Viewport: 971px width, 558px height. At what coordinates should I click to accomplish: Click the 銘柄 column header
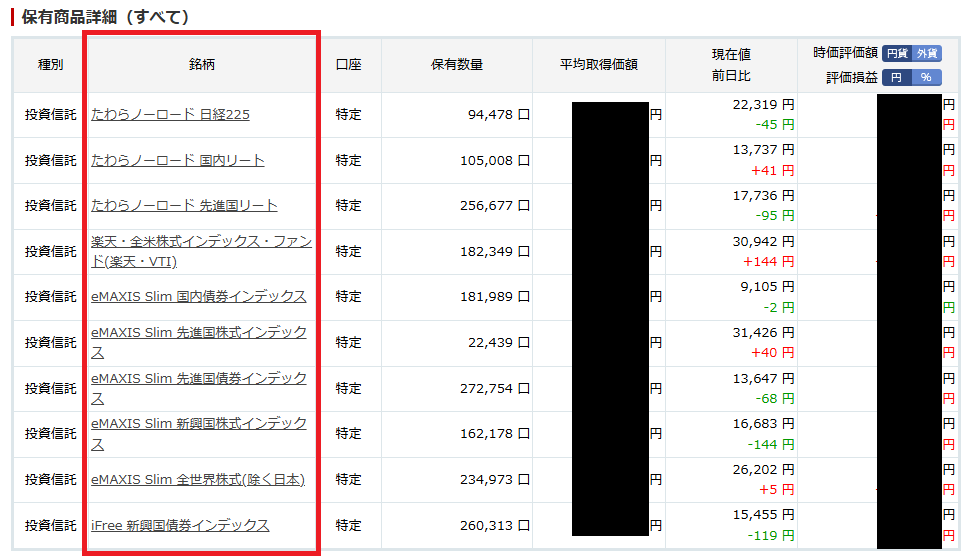pyautogui.click(x=202, y=64)
